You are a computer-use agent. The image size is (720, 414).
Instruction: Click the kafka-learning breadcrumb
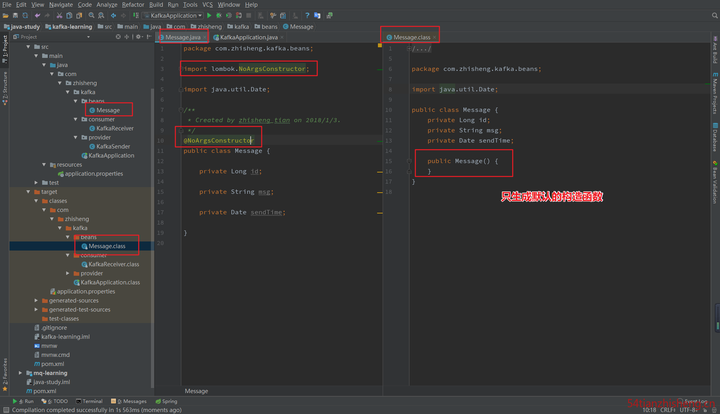point(68,27)
